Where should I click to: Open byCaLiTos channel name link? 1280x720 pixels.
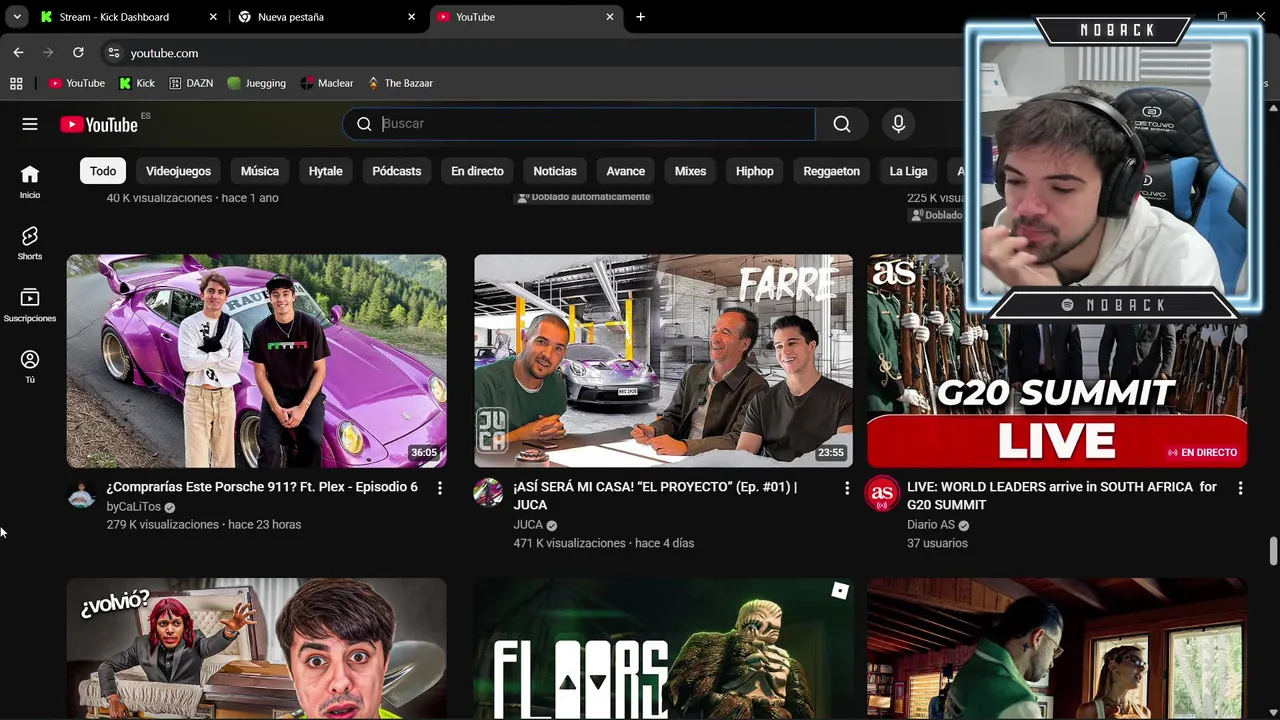(x=133, y=507)
